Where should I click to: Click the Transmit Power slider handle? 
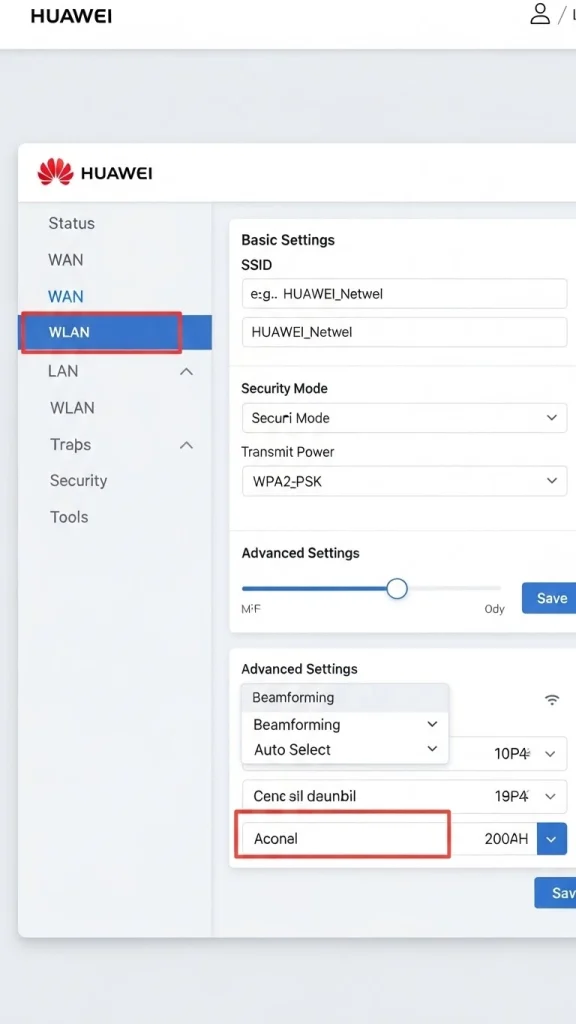point(396,589)
